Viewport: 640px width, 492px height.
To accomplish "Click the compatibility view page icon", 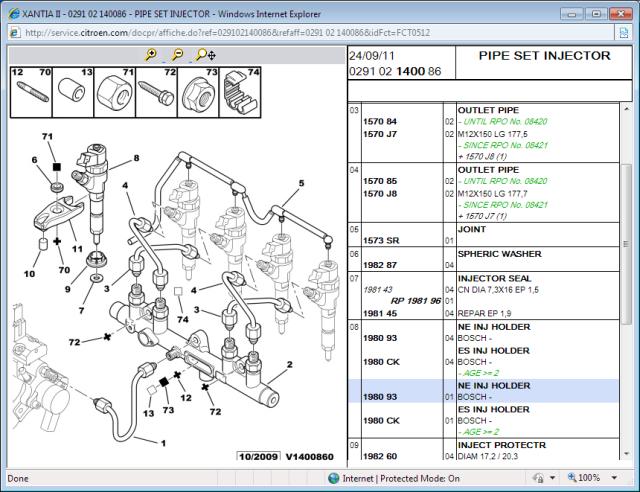I will coord(623,33).
